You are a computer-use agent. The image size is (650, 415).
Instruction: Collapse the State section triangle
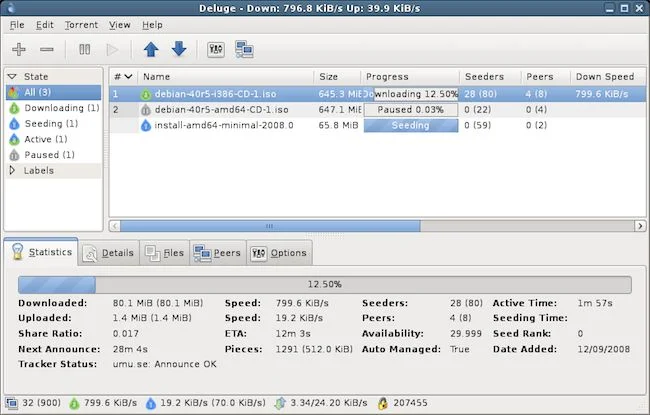coord(12,76)
